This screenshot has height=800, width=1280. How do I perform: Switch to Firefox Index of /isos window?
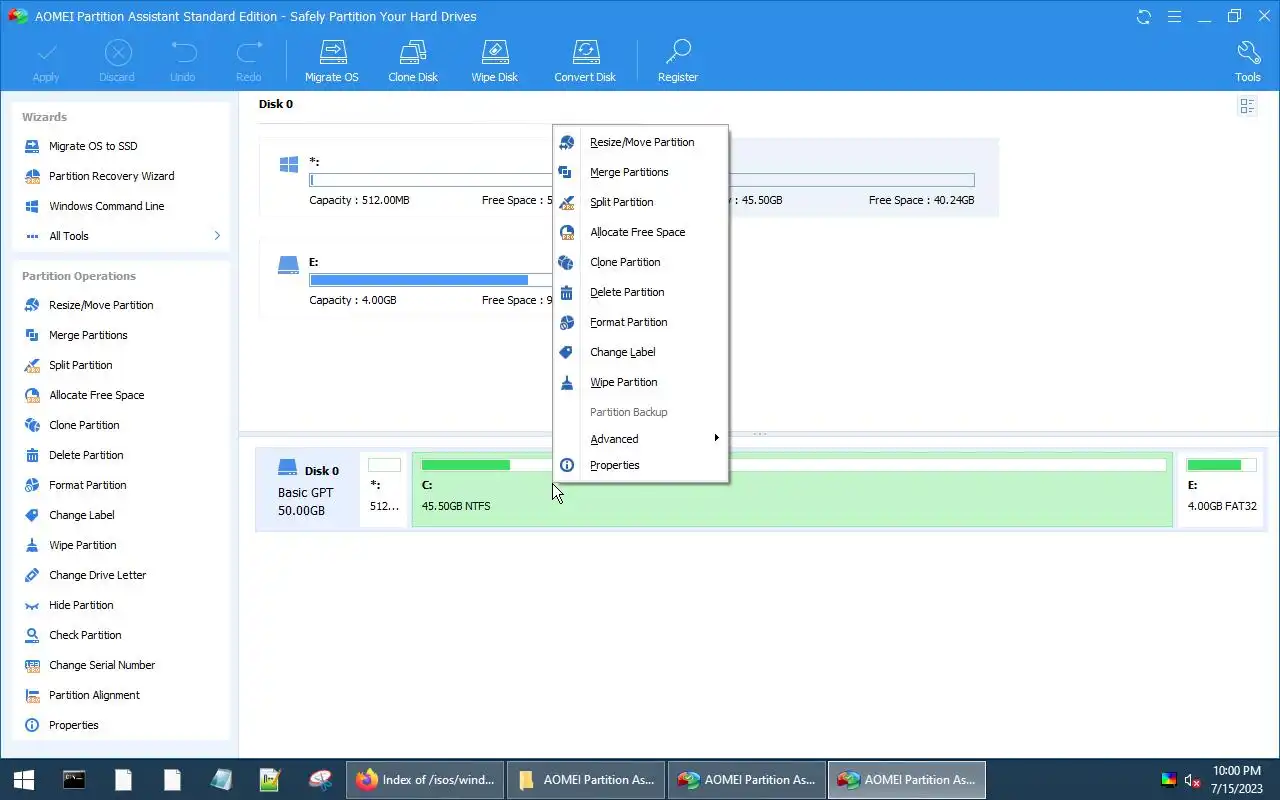click(426, 780)
